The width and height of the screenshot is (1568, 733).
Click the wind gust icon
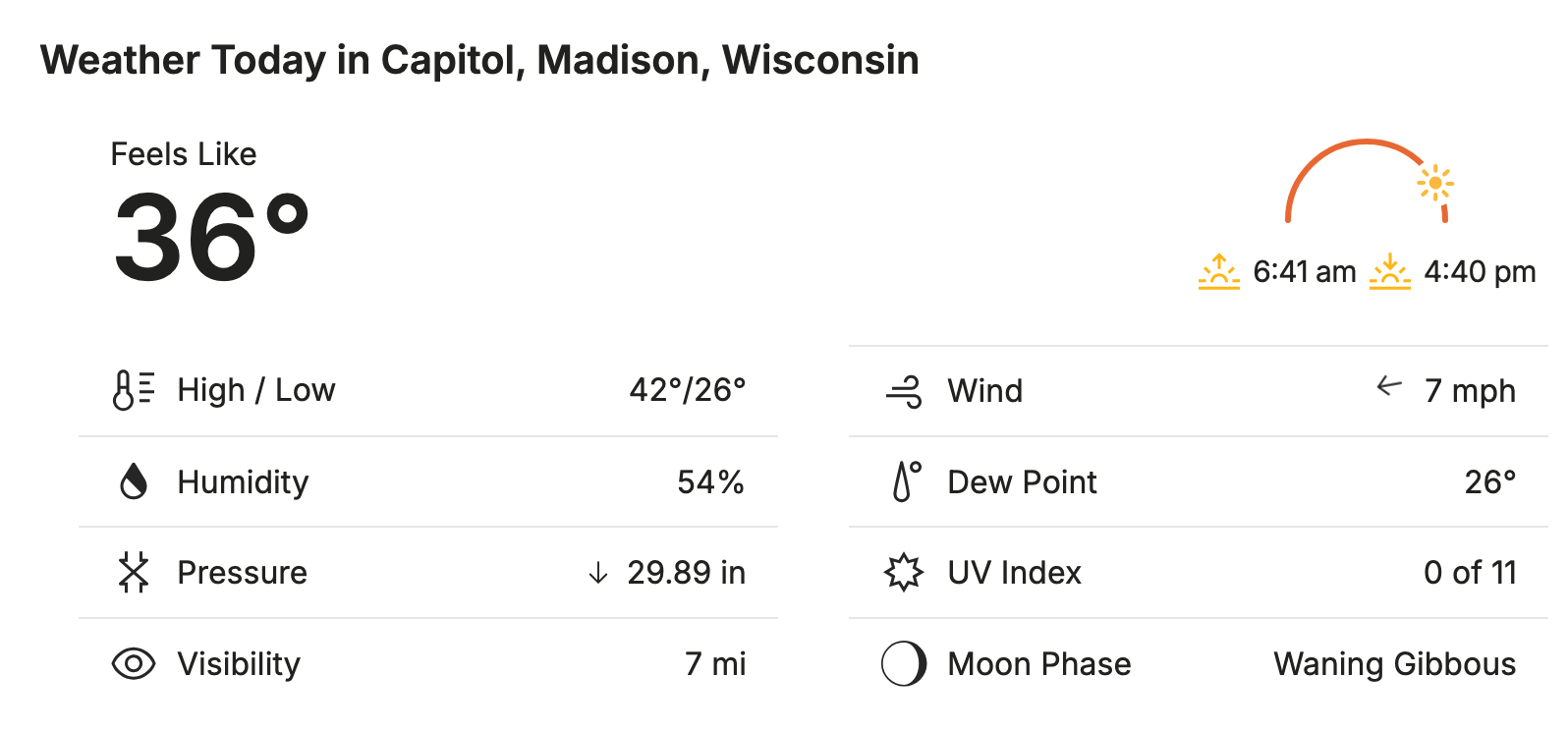904,391
